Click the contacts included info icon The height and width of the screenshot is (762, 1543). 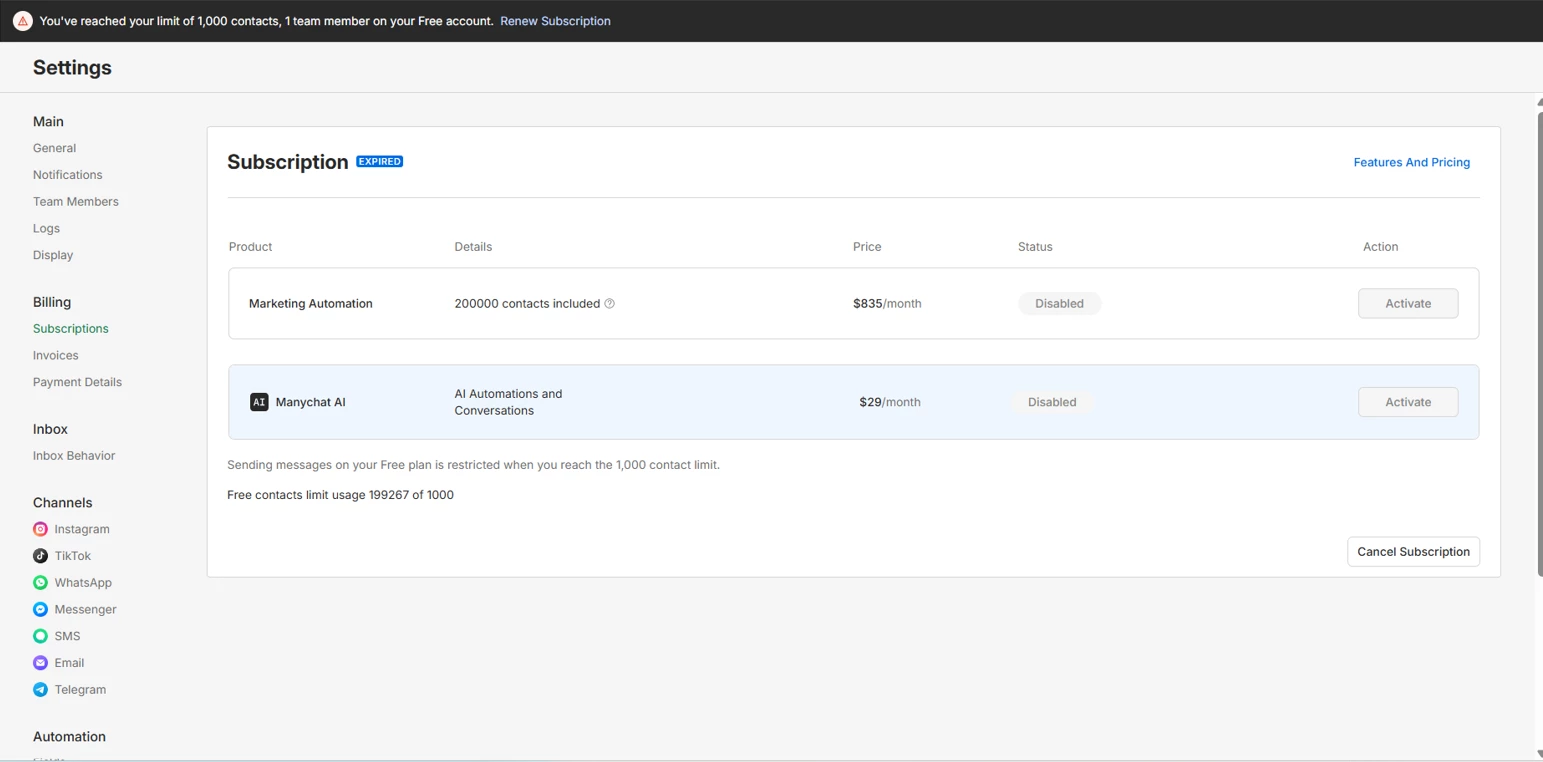(x=610, y=304)
